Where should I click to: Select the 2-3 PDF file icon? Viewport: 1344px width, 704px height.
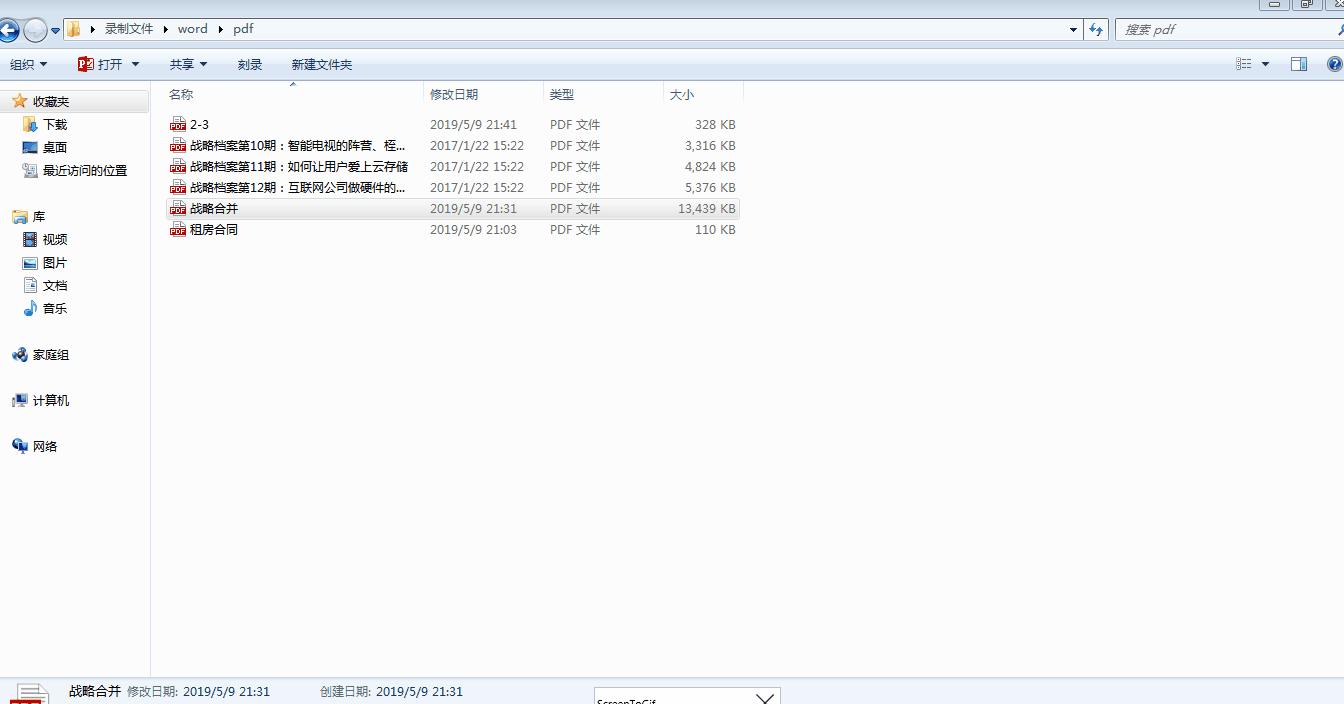178,124
